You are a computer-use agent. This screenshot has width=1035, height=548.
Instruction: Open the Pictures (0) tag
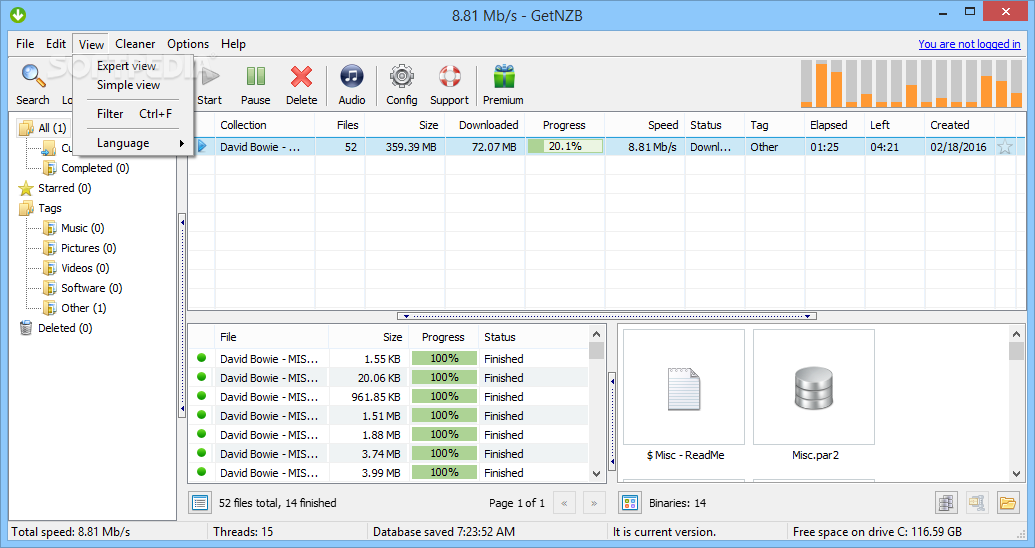coord(80,248)
